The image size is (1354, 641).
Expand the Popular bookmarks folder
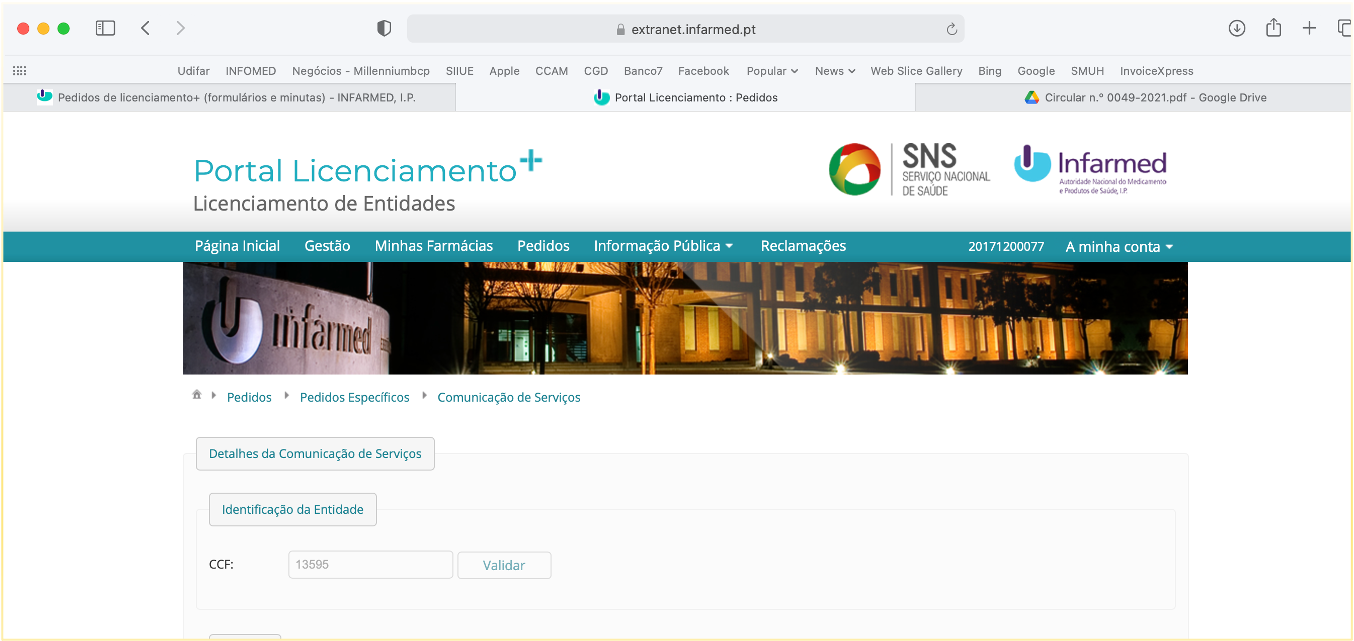(772, 71)
